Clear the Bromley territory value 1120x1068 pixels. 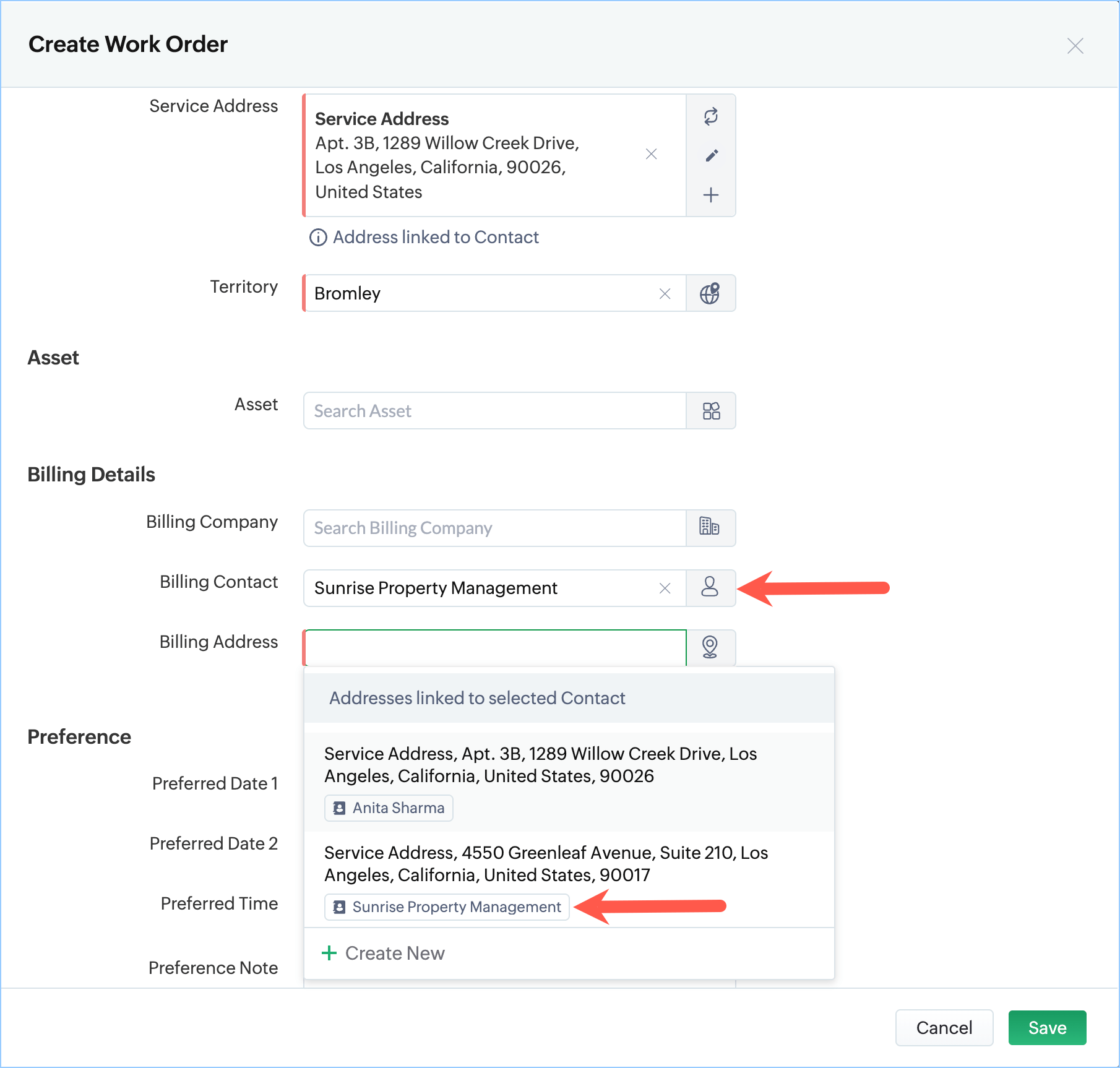[x=665, y=294]
